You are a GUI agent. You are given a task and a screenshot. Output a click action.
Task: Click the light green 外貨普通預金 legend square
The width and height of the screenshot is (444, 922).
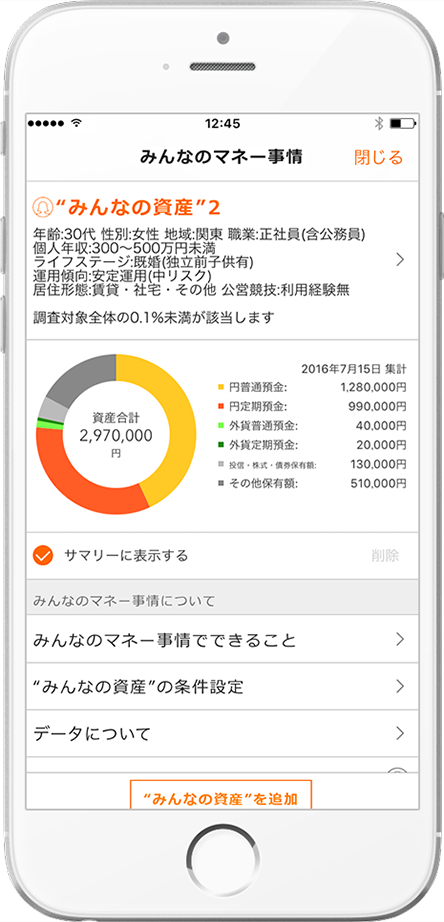(221, 426)
